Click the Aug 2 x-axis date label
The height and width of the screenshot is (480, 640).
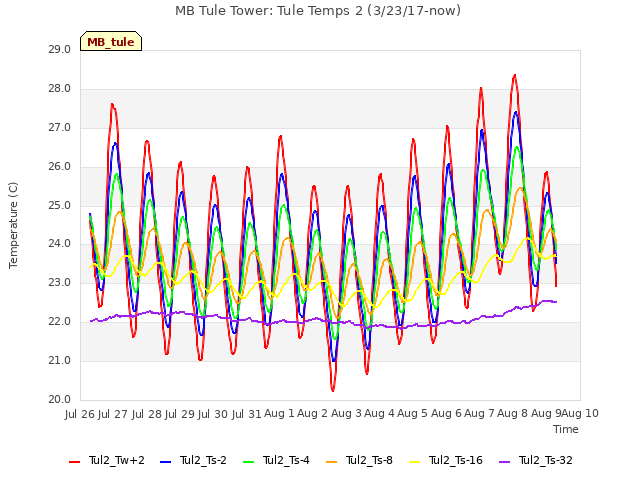313,414
